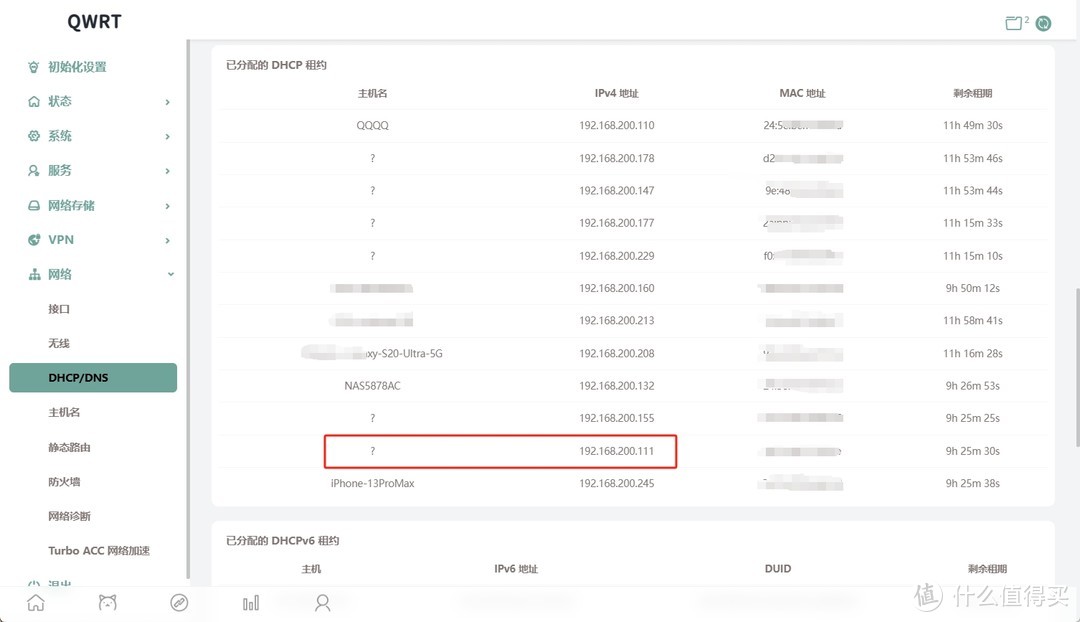
Task: Click the home icon in bottom bar
Action: tap(36, 602)
